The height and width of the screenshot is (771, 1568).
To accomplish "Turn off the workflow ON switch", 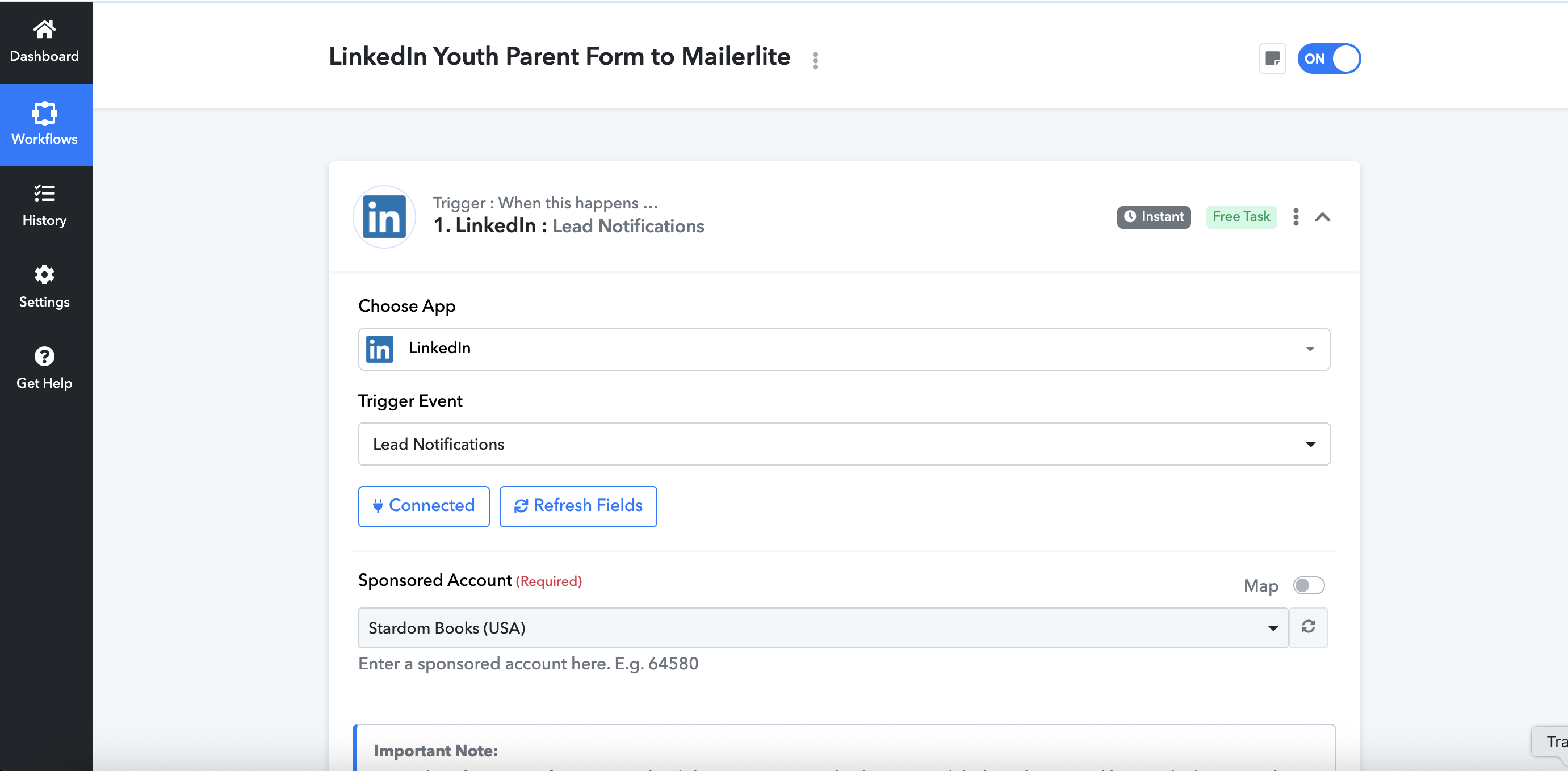I will click(x=1329, y=58).
